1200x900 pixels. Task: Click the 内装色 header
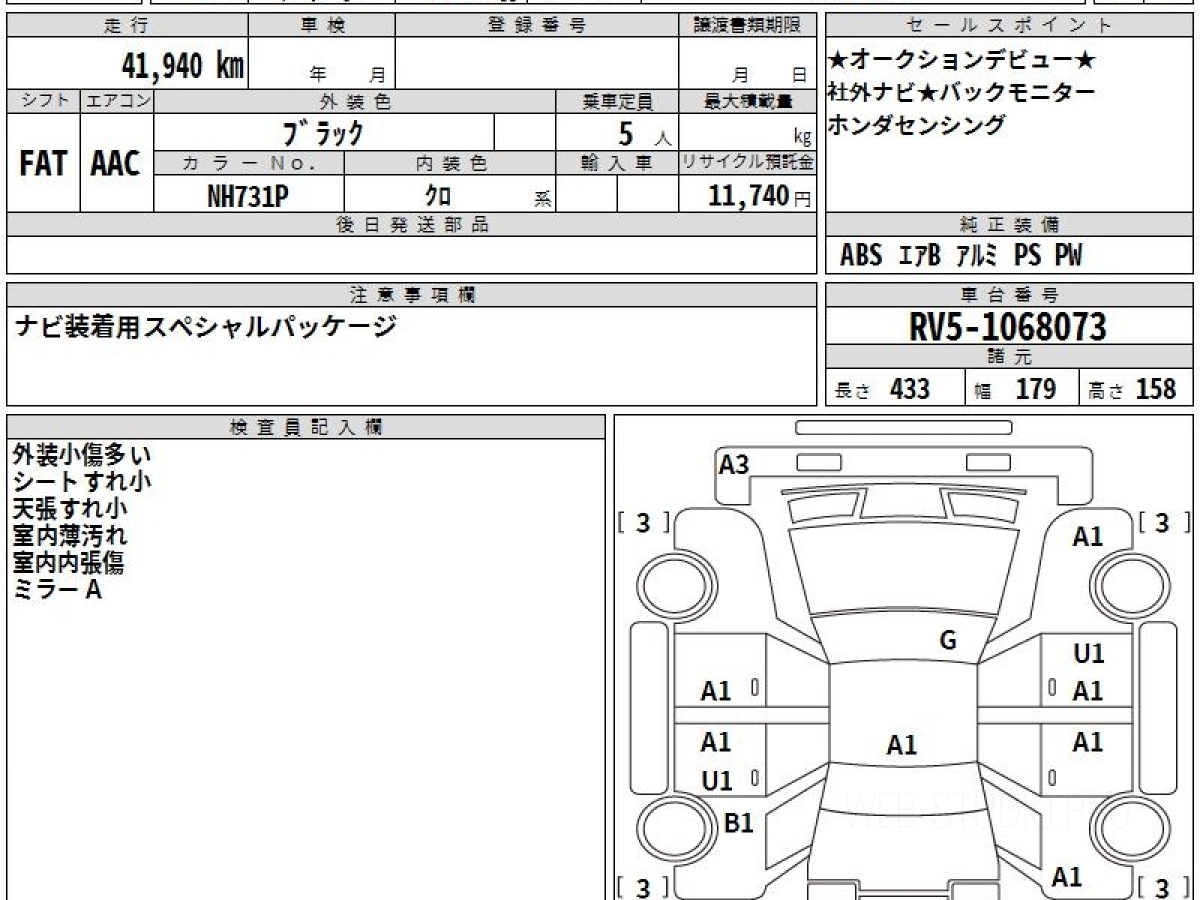tap(450, 163)
